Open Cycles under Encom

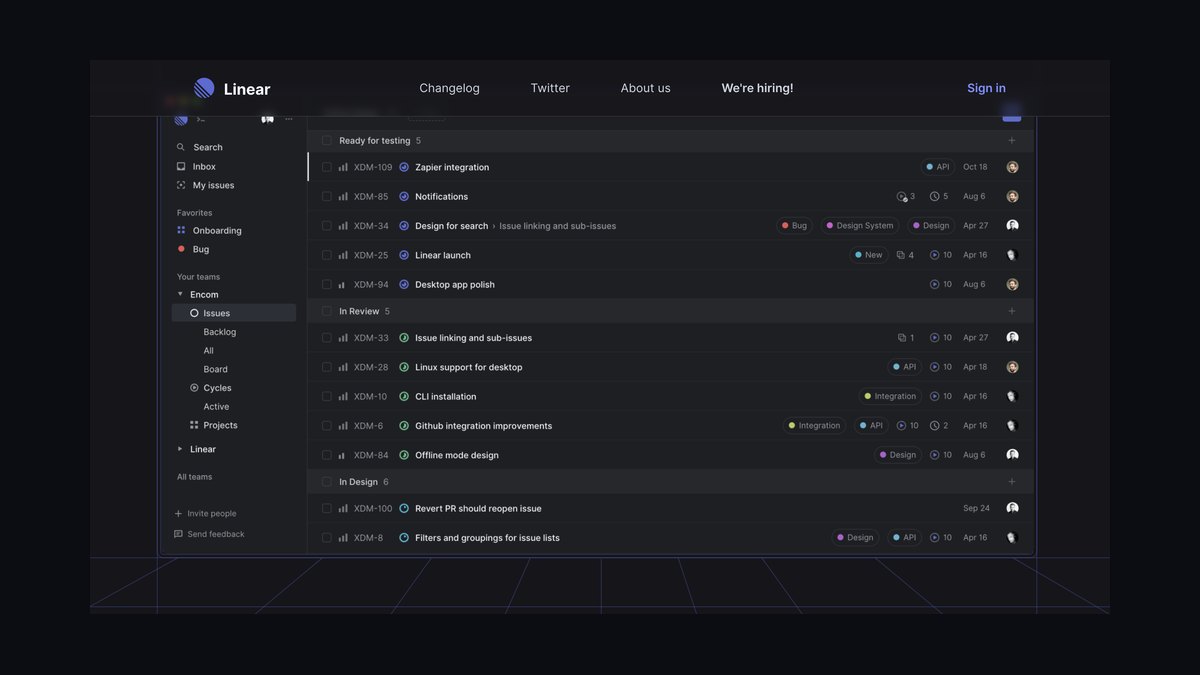pos(211,388)
